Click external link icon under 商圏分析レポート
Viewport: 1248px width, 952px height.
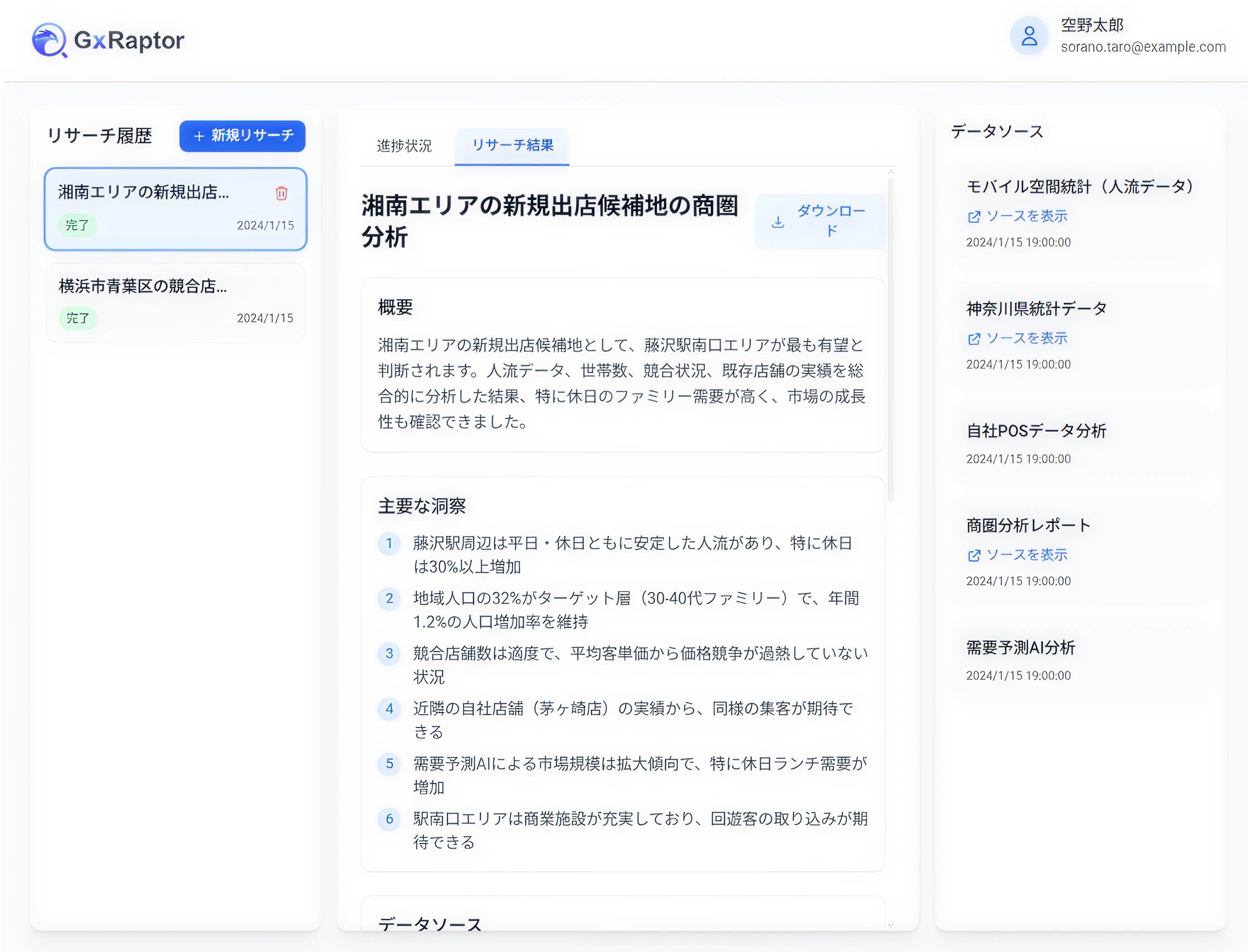974,555
